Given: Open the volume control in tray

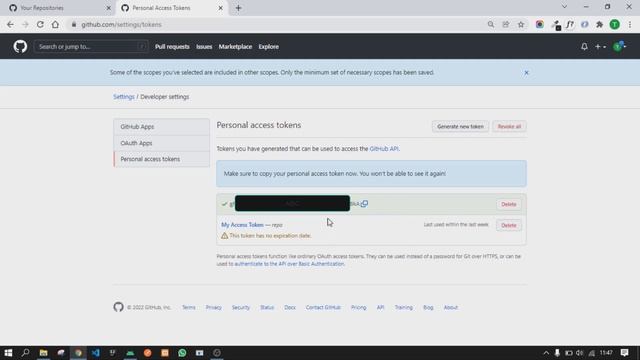Looking at the screenshot, I should [x=580, y=353].
